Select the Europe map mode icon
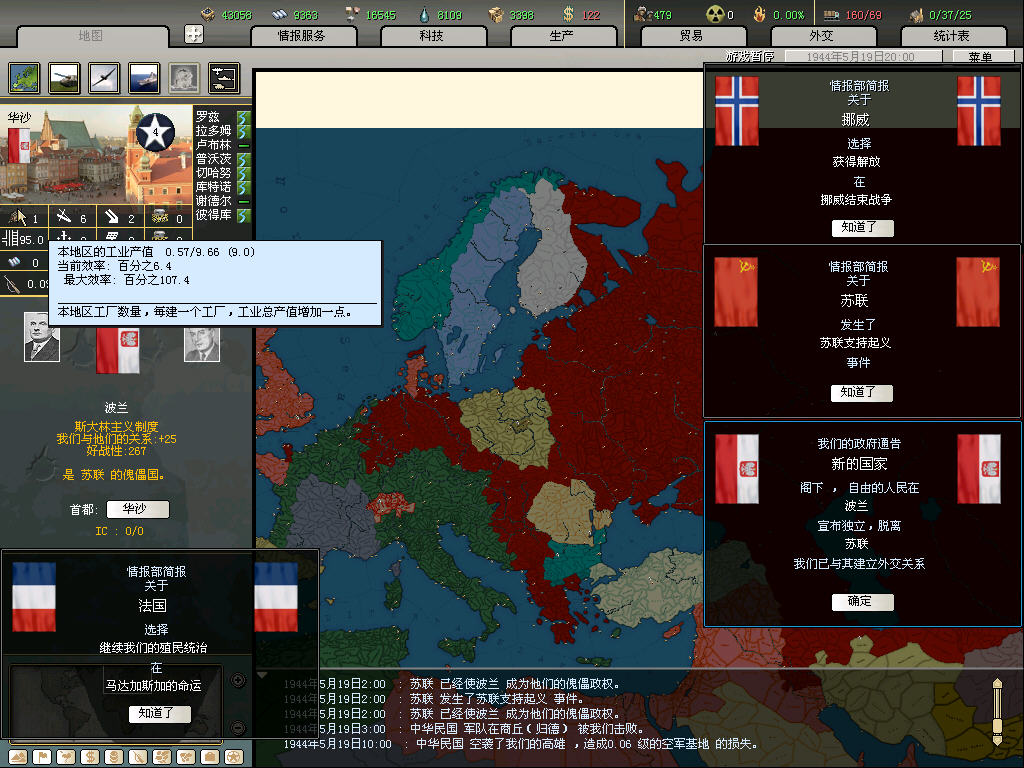 click(24, 78)
